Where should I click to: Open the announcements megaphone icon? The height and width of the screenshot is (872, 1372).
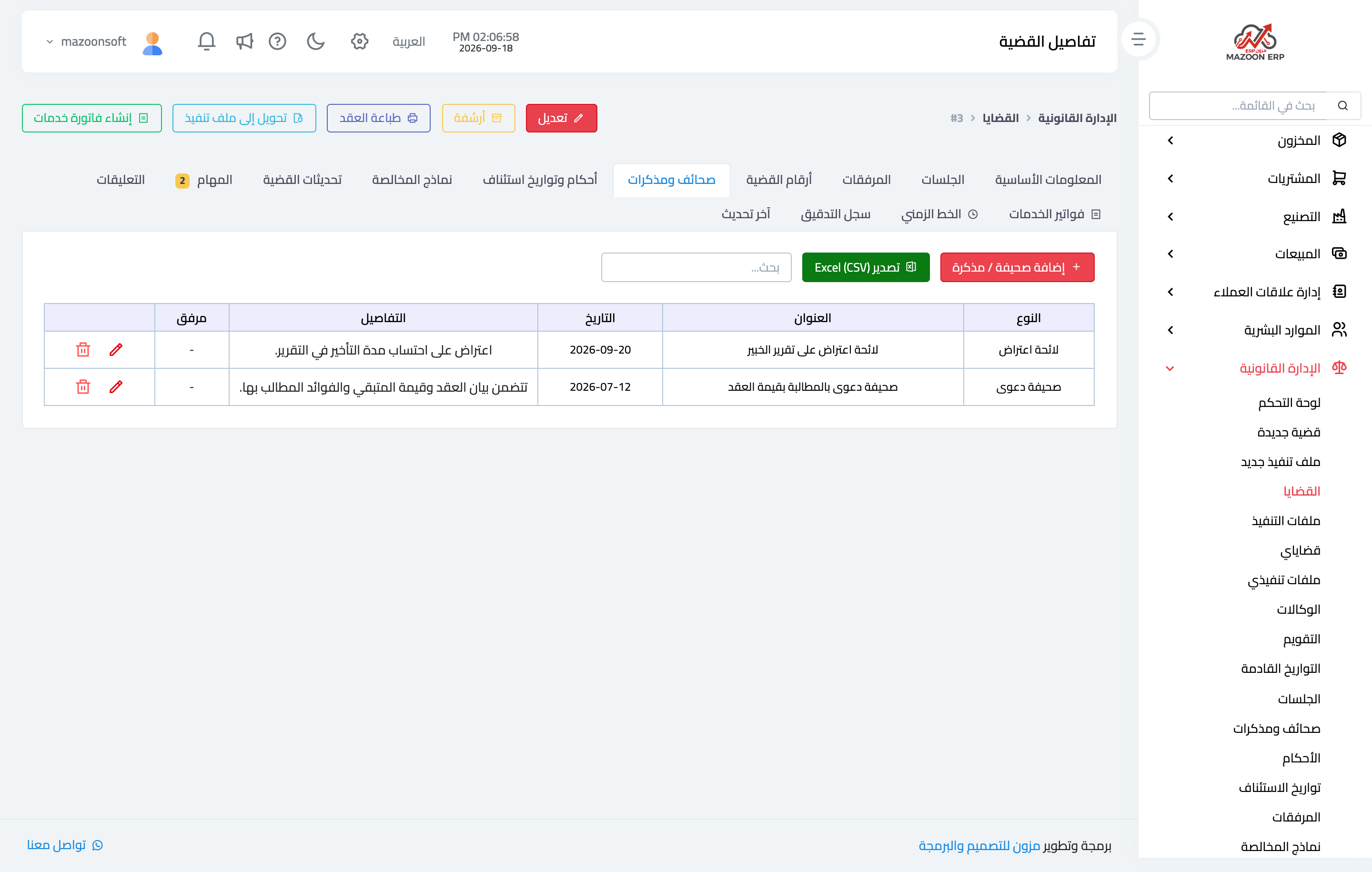[244, 41]
